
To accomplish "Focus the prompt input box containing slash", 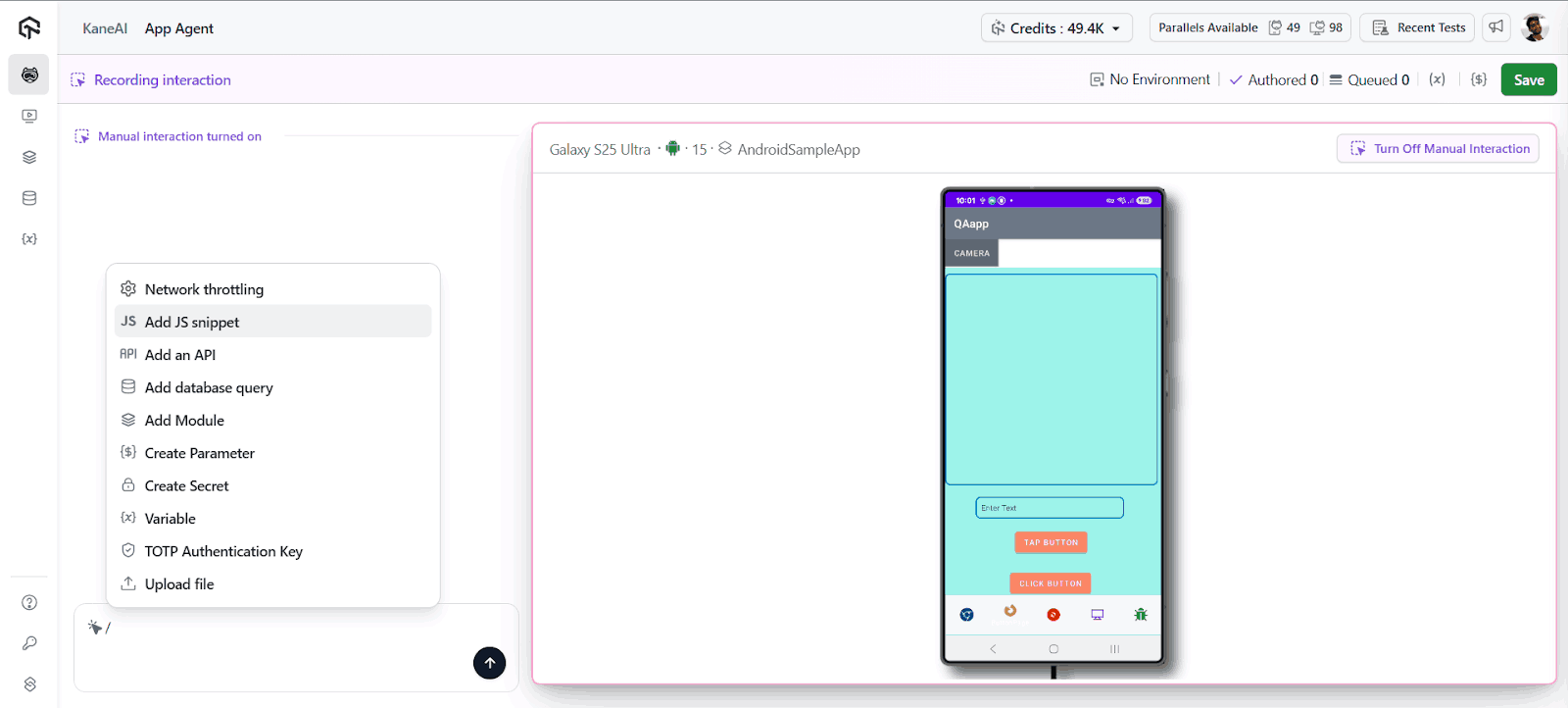I will pyautogui.click(x=296, y=648).
